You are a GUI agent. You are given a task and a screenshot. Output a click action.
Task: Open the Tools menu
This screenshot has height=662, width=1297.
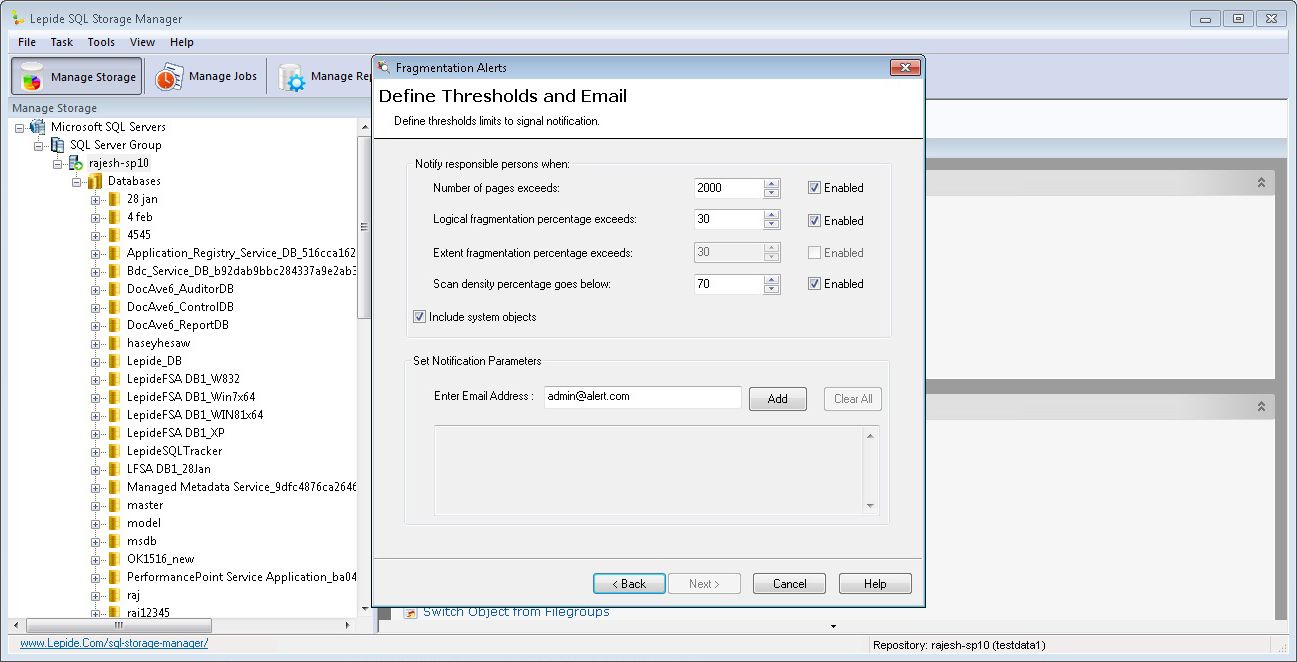pos(101,42)
